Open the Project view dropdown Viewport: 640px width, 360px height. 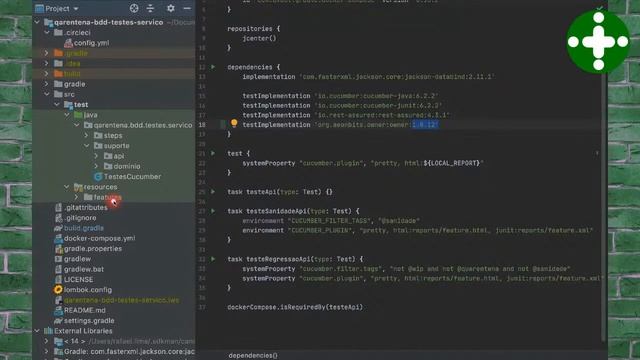(76, 9)
